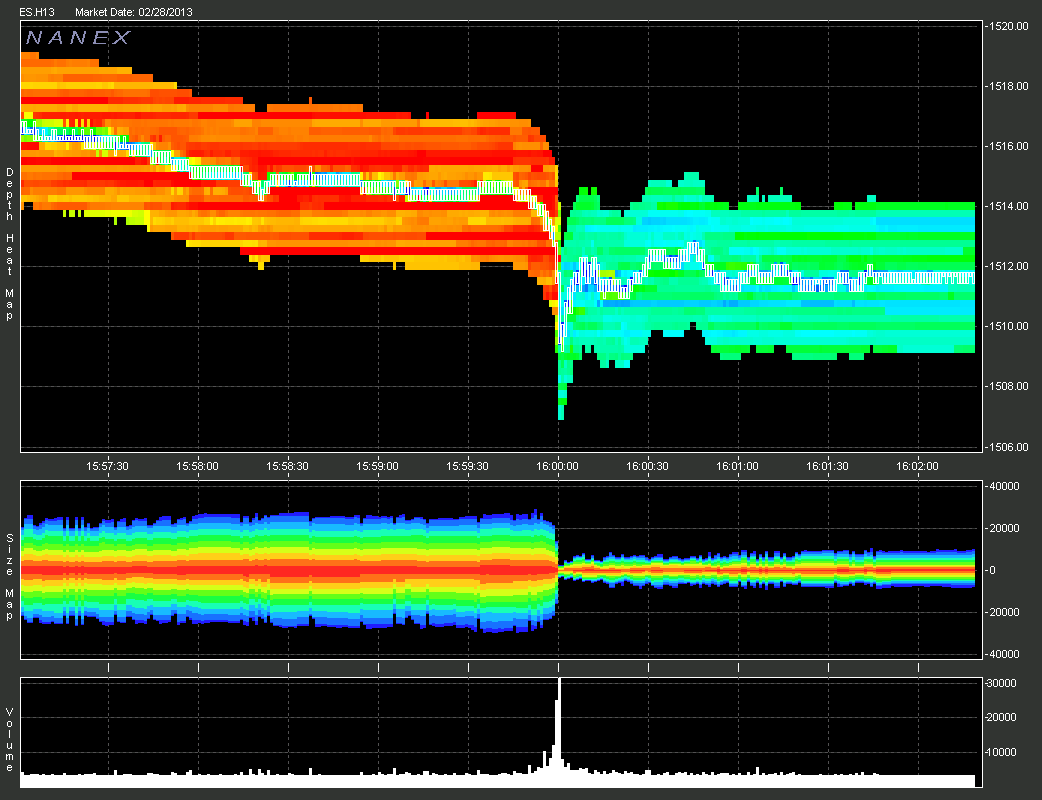Click the 15:57:30 time label

pos(108,466)
